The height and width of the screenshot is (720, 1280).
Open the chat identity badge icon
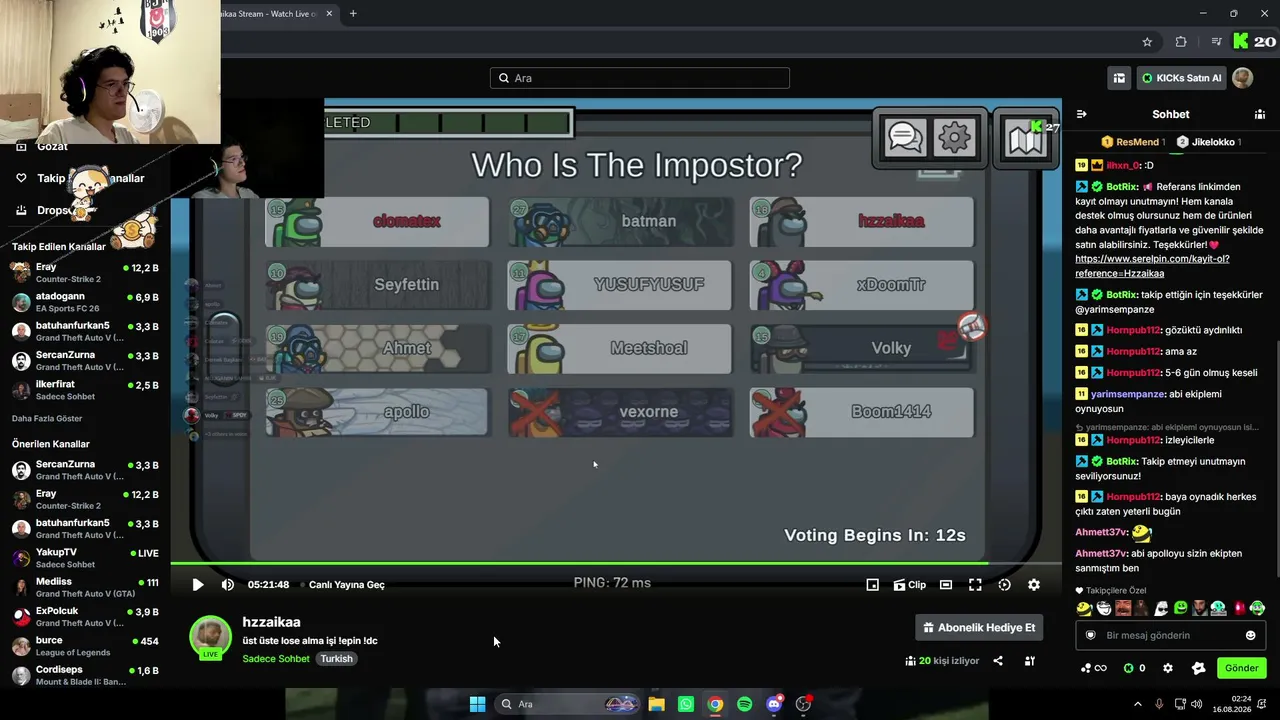click(1091, 635)
